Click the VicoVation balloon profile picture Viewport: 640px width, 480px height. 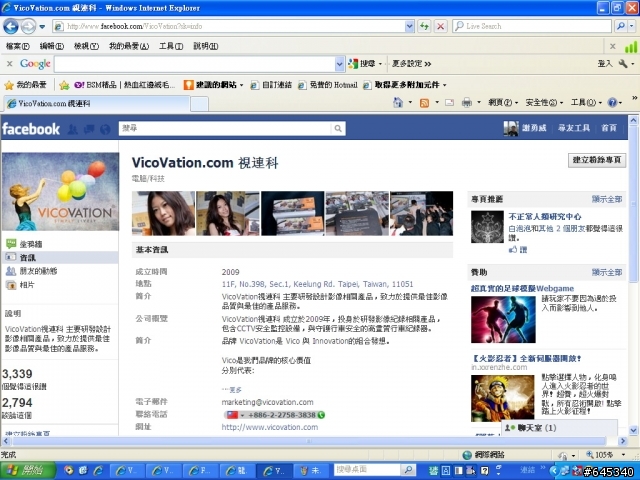pyautogui.click(x=60, y=191)
